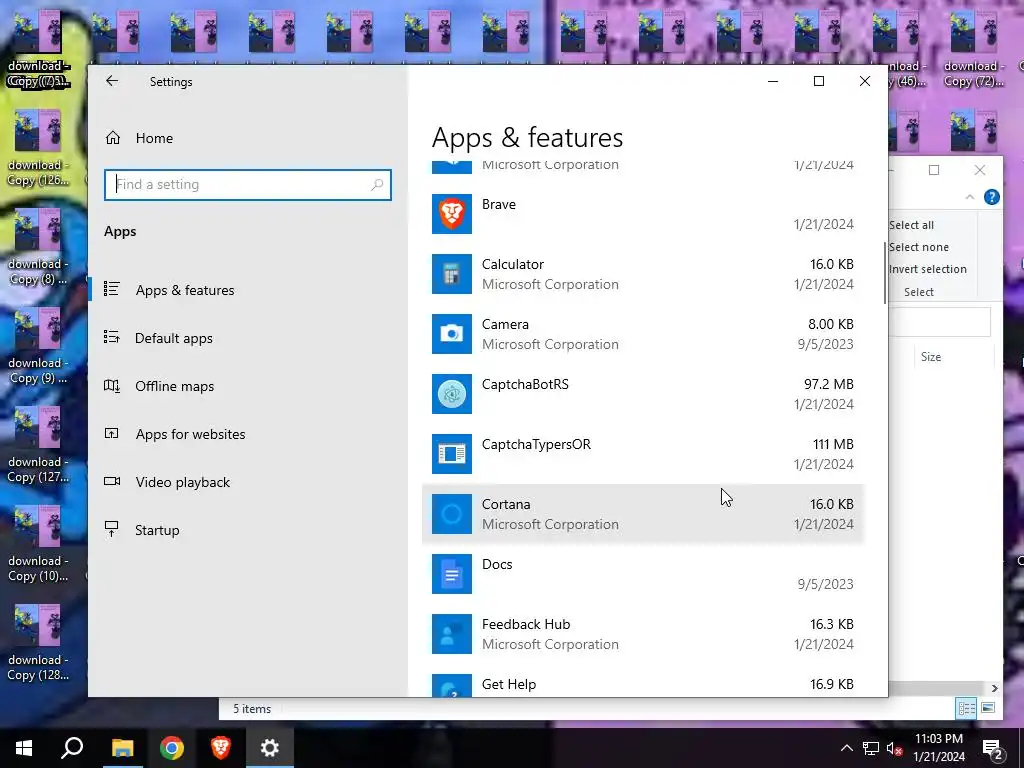Select the Camera app icon
1024x768 pixels.
(452, 334)
